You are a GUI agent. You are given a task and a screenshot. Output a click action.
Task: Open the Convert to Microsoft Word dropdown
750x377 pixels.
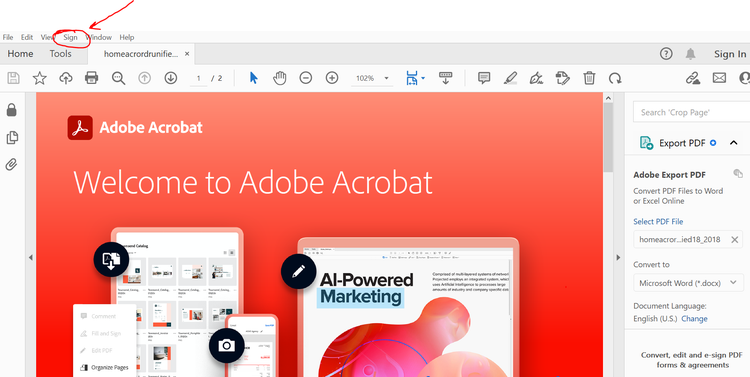pos(688,283)
